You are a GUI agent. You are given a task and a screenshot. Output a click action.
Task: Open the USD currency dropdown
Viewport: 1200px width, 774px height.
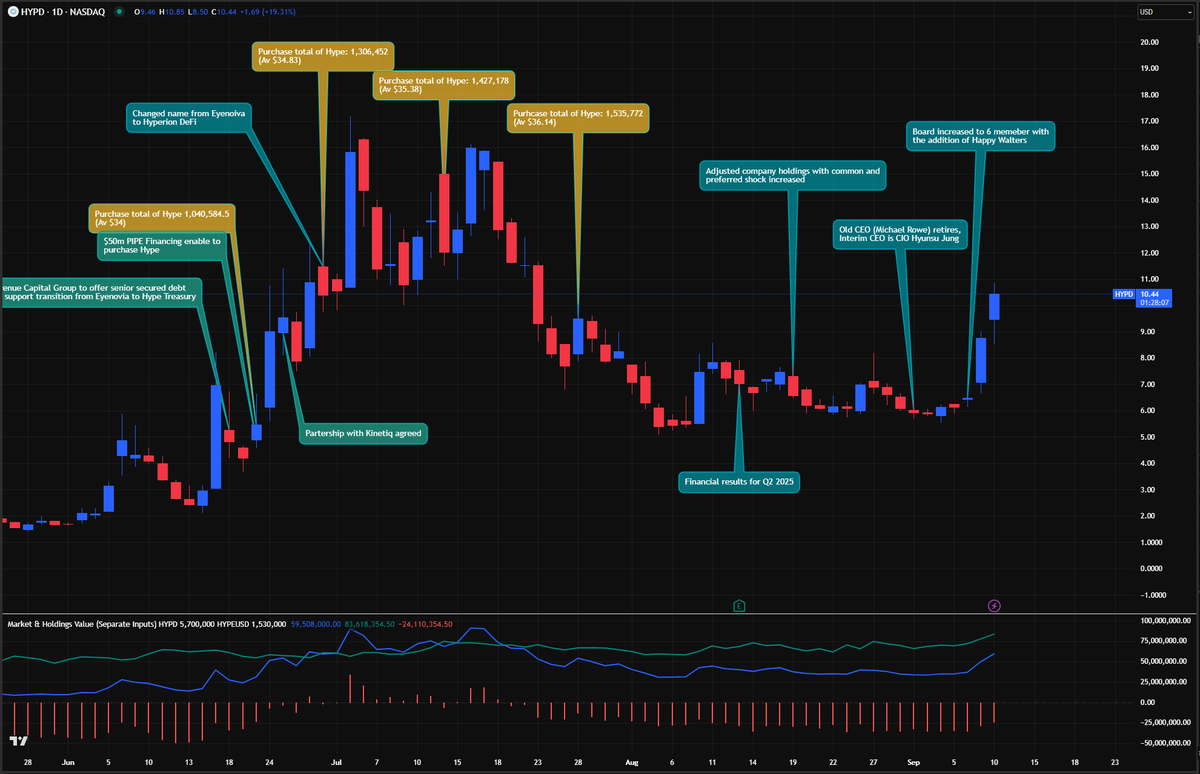(1165, 13)
